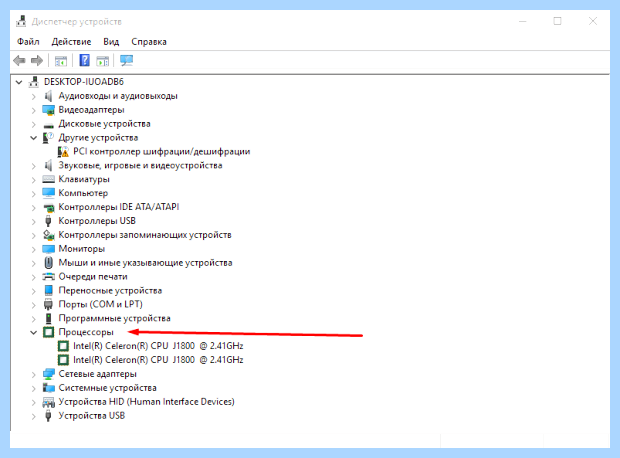Viewport: 620px width, 458px height.
Task: Select the Контроллеры IDE ATA/ATAPI label
Action: pyautogui.click(x=119, y=207)
